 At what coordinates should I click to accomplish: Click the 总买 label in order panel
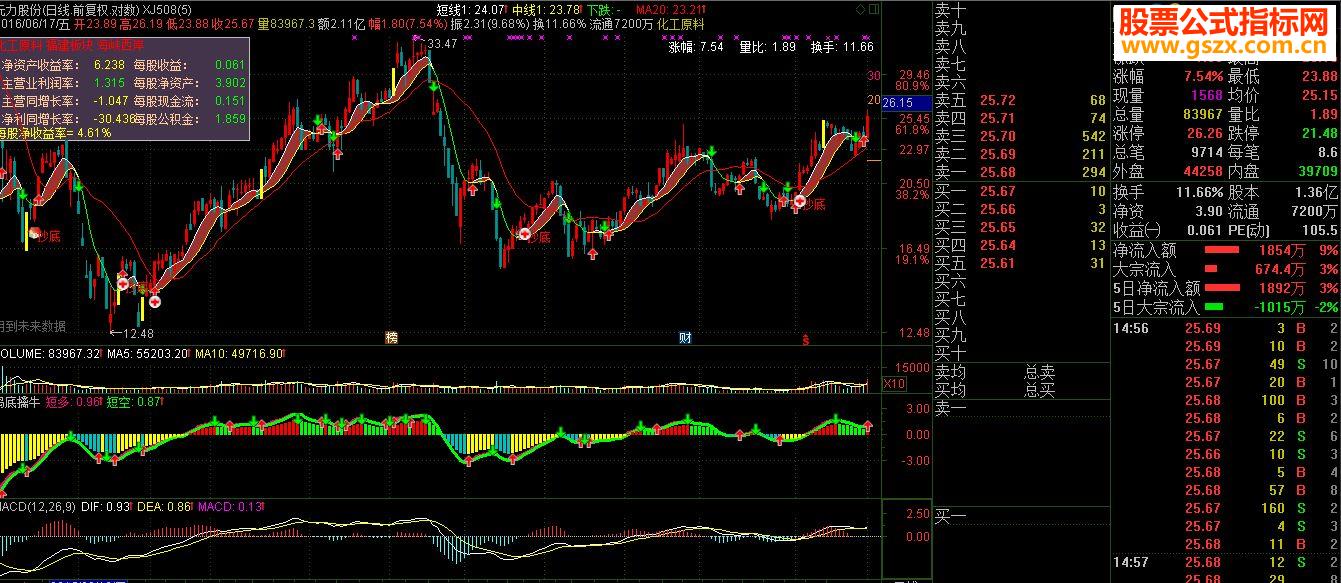[x=1040, y=390]
